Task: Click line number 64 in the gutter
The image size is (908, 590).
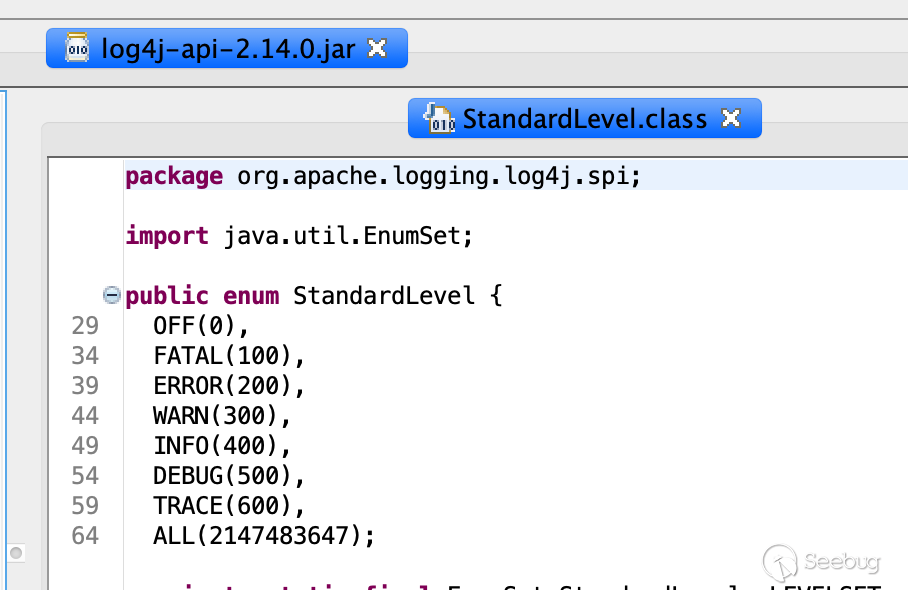Action: pos(85,536)
